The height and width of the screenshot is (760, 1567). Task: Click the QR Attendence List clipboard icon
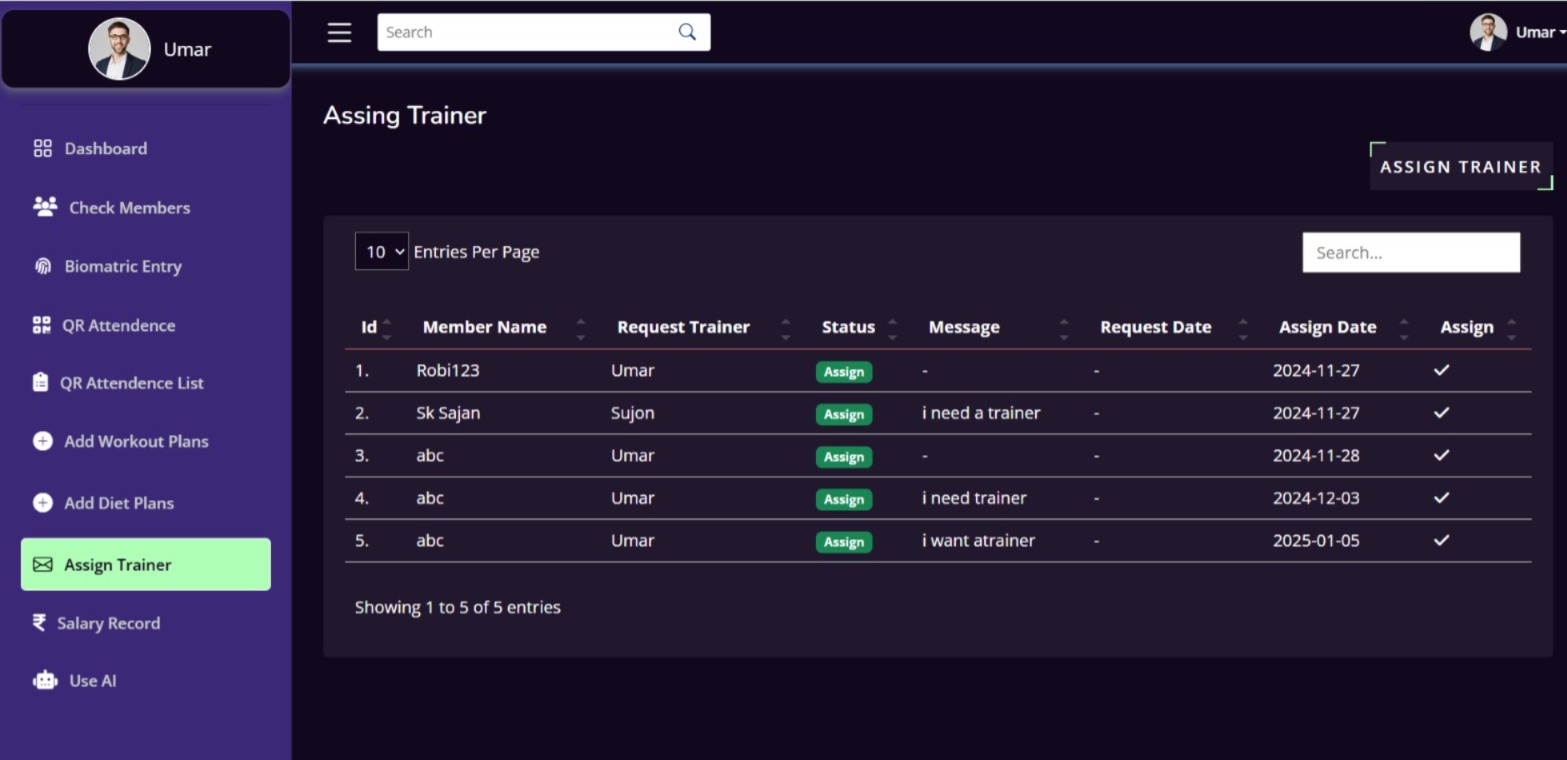(40, 382)
